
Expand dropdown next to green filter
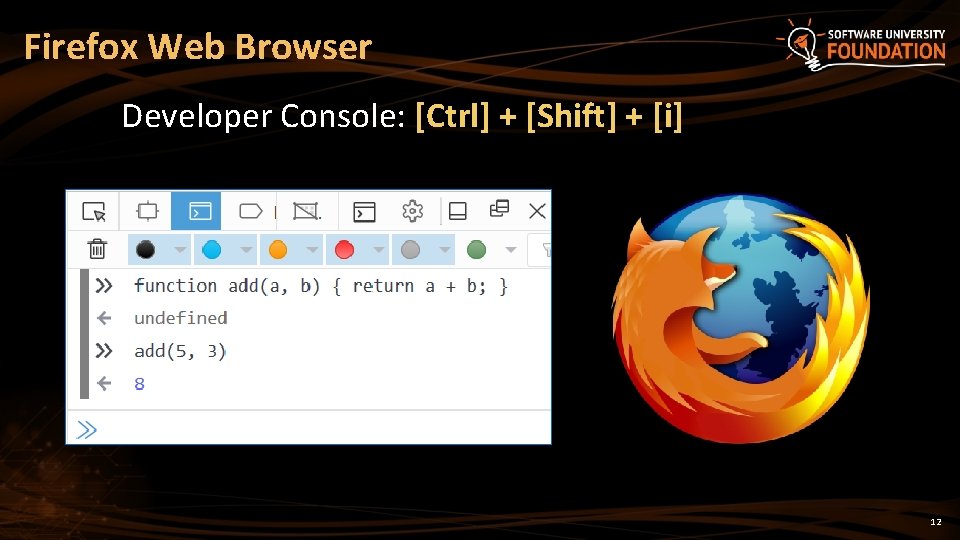(x=511, y=250)
